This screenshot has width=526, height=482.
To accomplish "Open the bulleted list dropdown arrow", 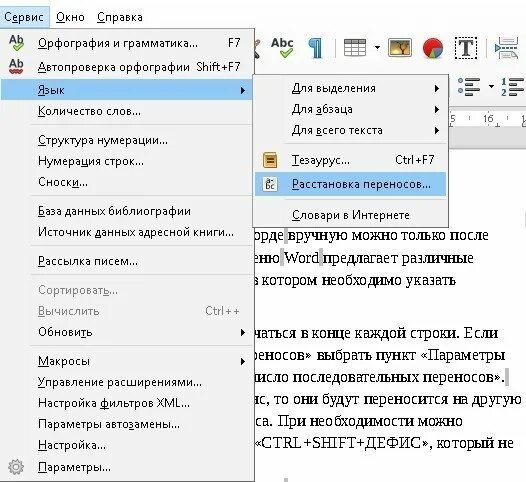I will 491,87.
